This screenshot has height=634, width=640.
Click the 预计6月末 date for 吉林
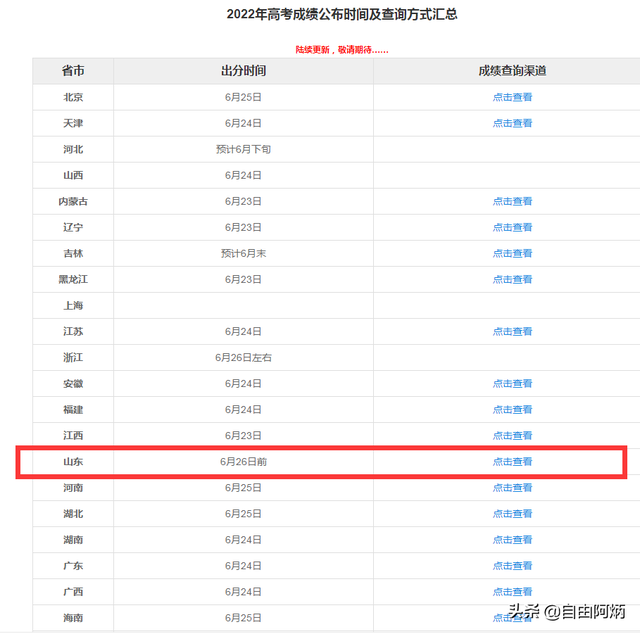pos(243,254)
